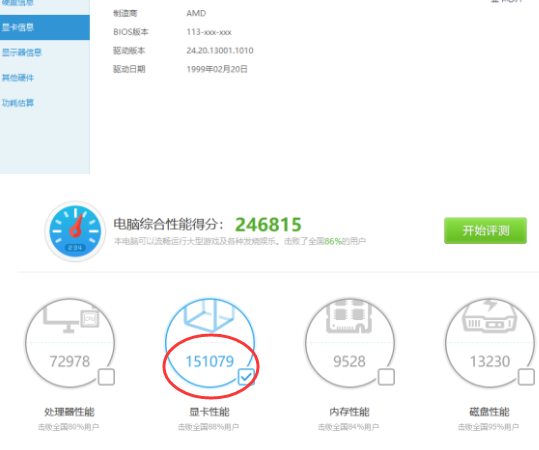Click the memory chip performance icon
This screenshot has height=450, width=539.
tap(349, 316)
